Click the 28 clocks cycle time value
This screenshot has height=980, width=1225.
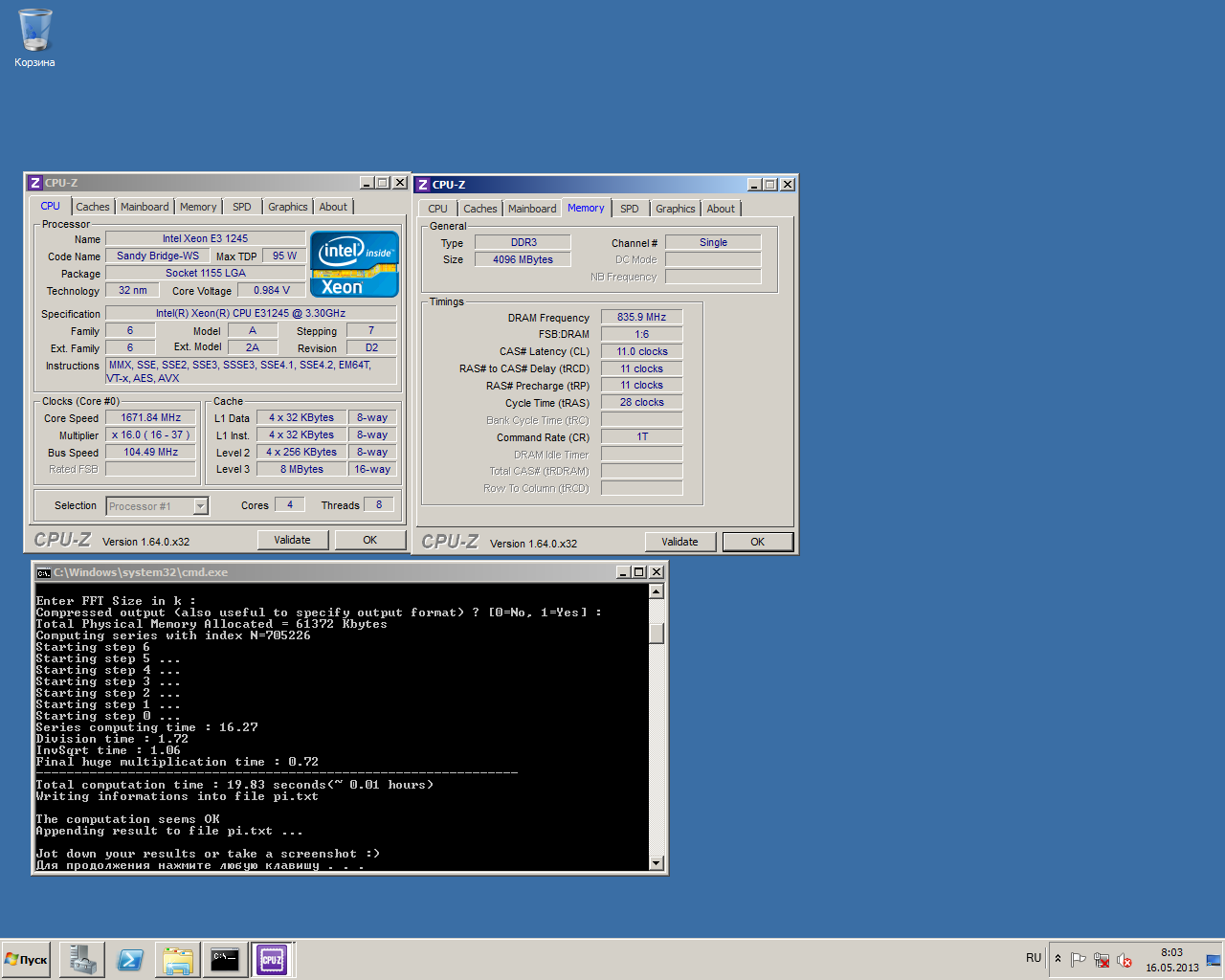[641, 402]
